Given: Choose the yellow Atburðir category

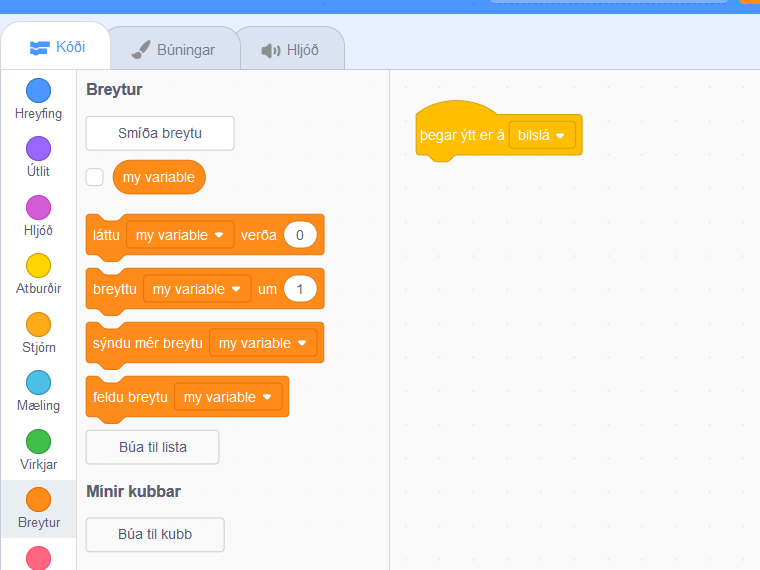Looking at the screenshot, I should click(38, 274).
